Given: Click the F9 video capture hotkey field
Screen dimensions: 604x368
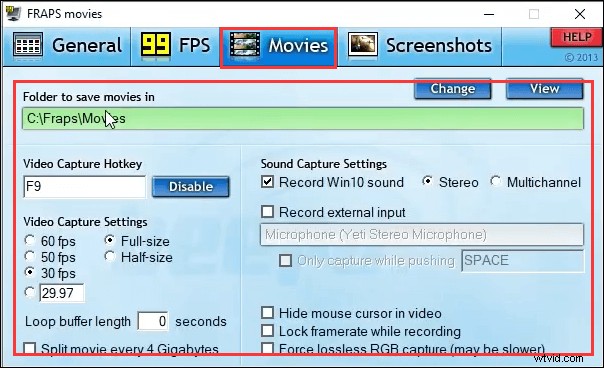Looking at the screenshot, I should (x=85, y=187).
